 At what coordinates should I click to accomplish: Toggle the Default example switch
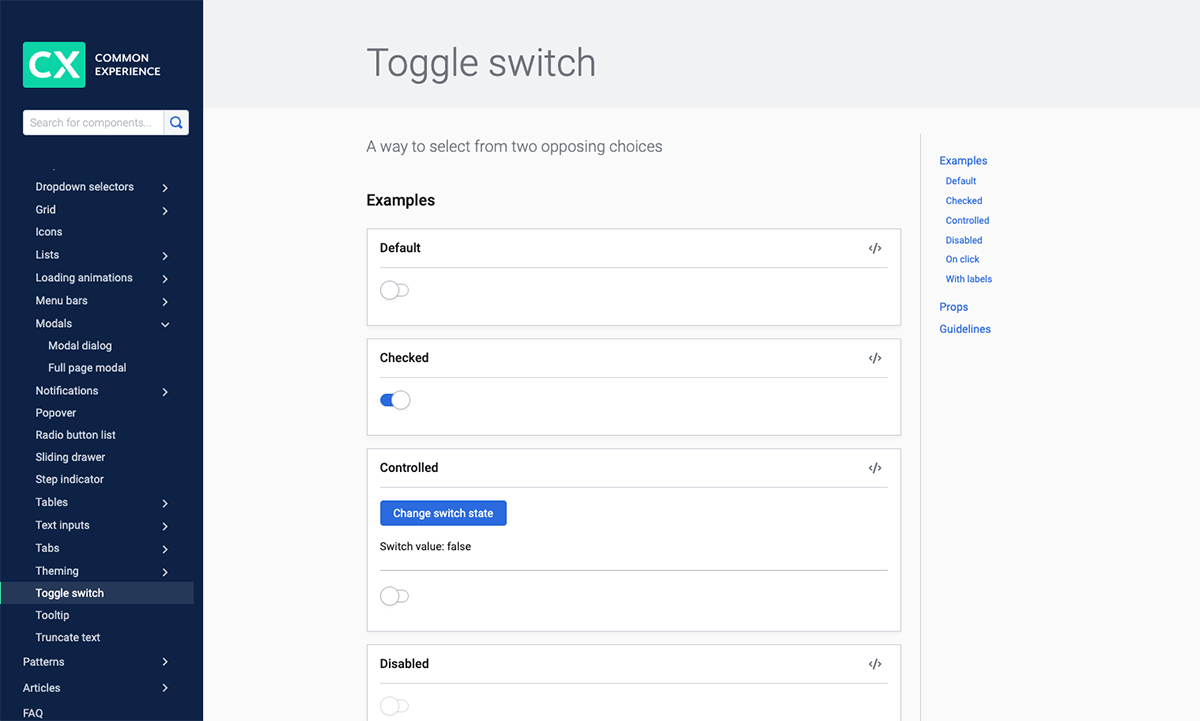tap(395, 291)
